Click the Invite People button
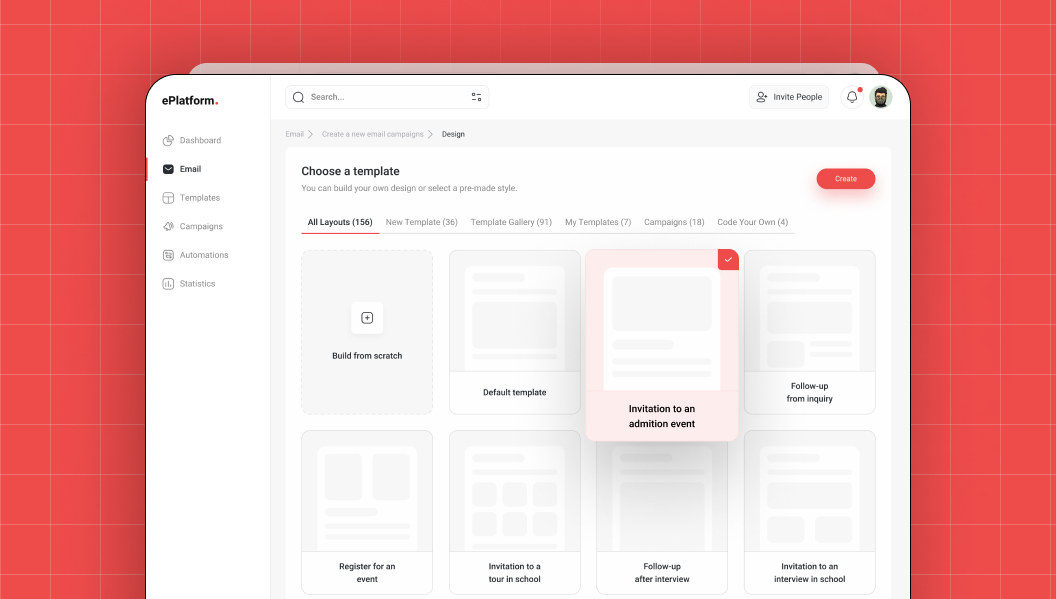This screenshot has width=1056, height=599. [789, 97]
